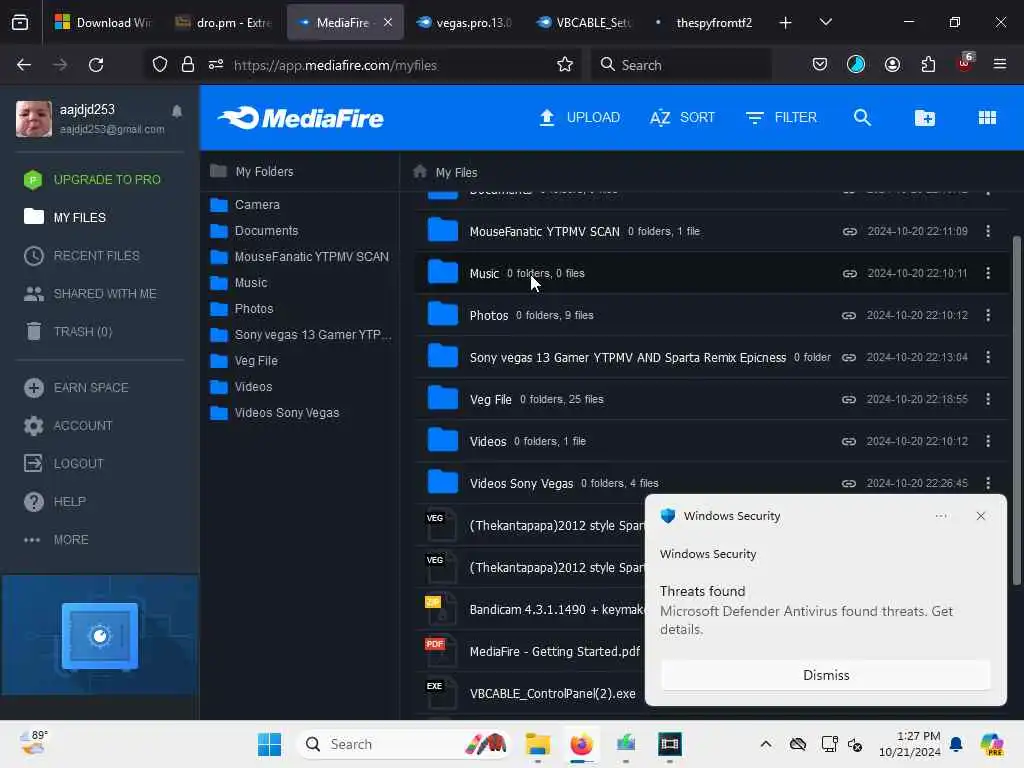Click the Firefox search box
Image resolution: width=1024 pixels, height=768 pixels.
(x=680, y=65)
